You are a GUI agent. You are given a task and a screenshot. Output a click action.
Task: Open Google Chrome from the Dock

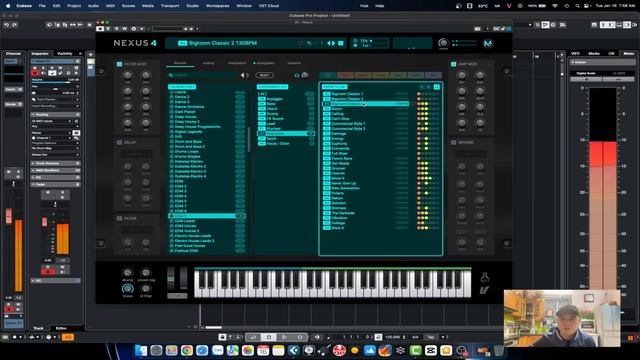click(x=187, y=350)
